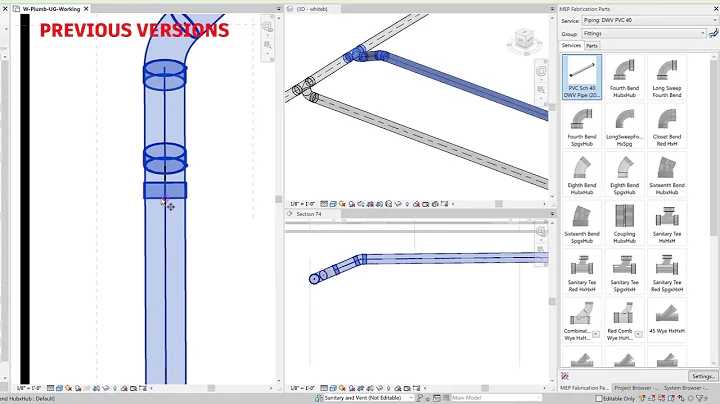Click the 3D view navigation wheel icon

(541, 71)
